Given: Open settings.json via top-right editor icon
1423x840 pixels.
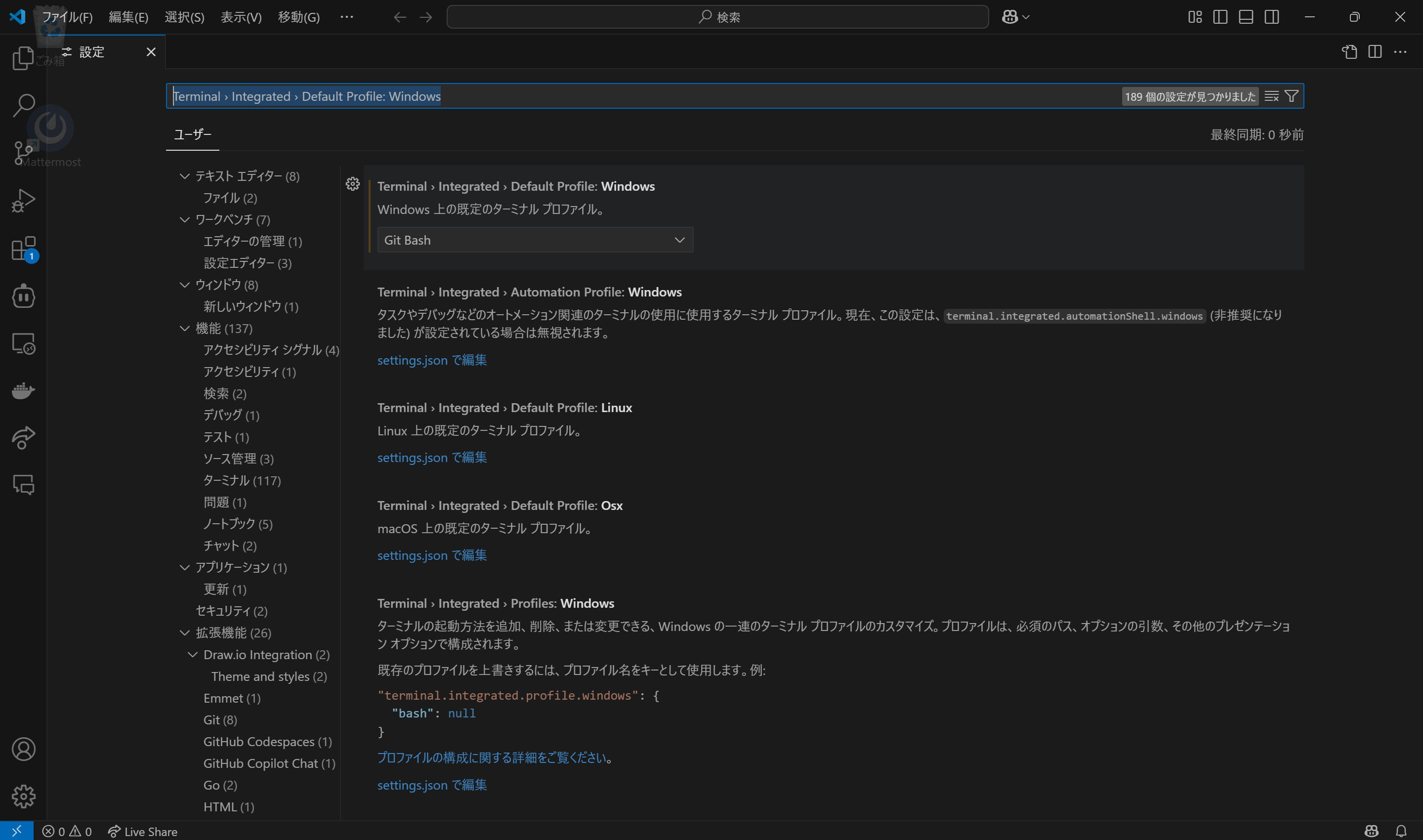Looking at the screenshot, I should tap(1350, 52).
